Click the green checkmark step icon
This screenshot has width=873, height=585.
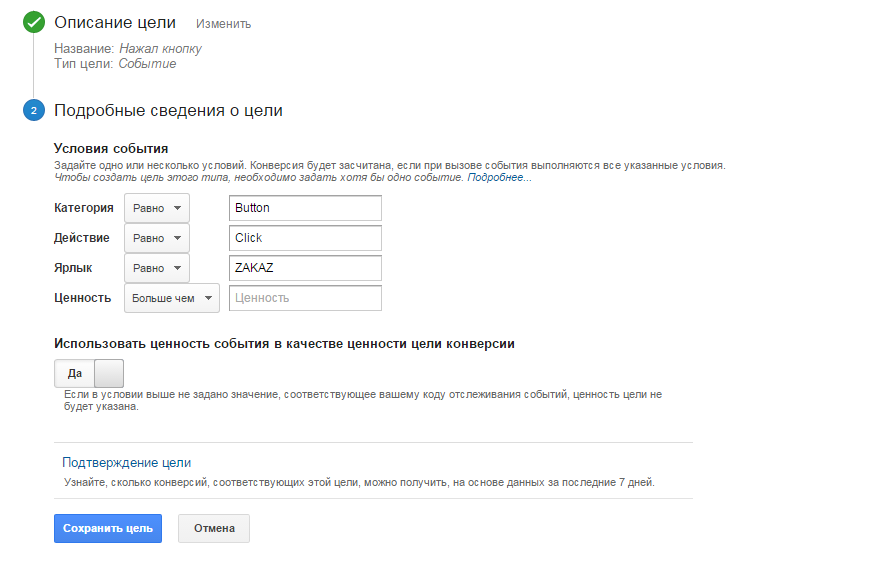(33, 22)
